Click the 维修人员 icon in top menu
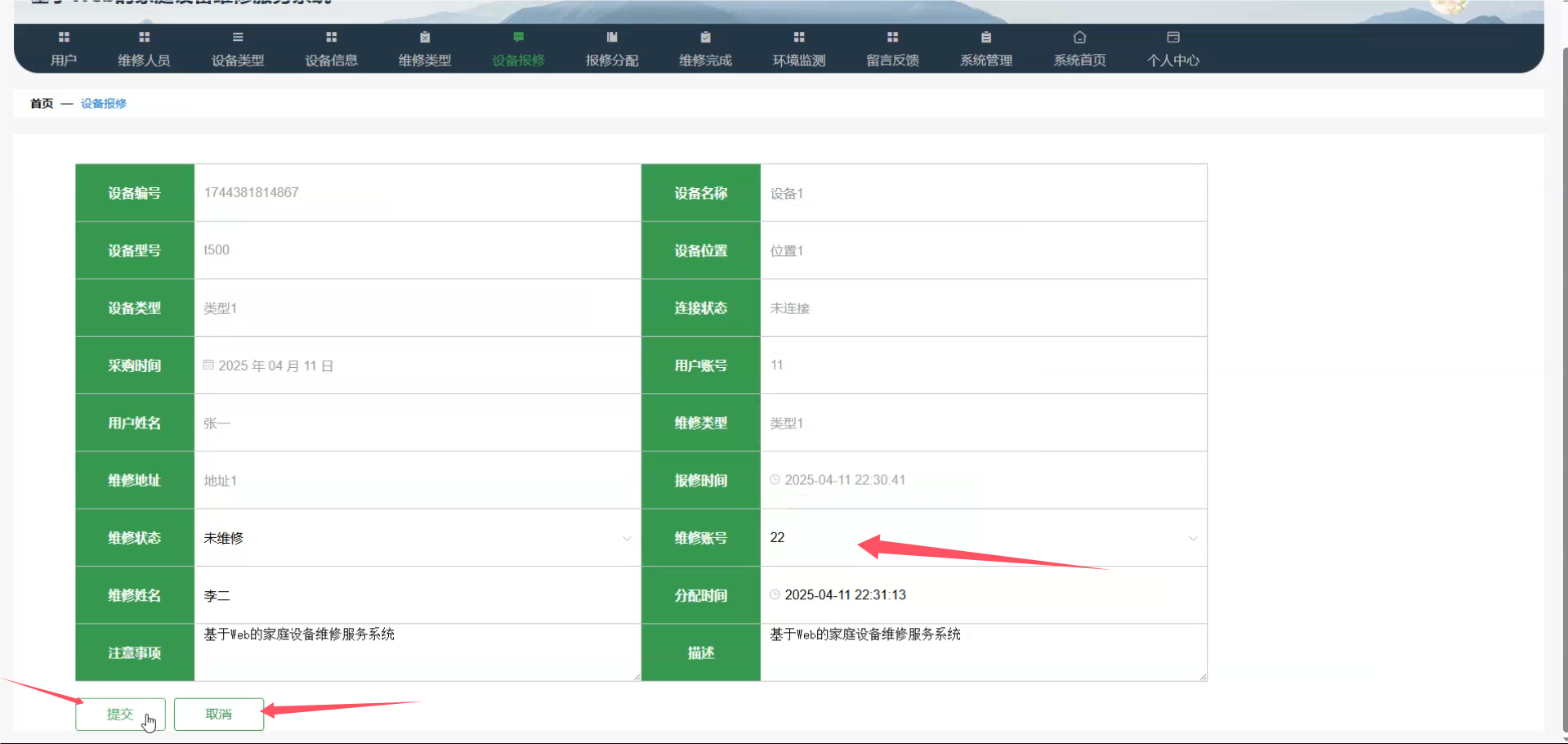Image resolution: width=1568 pixels, height=744 pixels. point(144,37)
